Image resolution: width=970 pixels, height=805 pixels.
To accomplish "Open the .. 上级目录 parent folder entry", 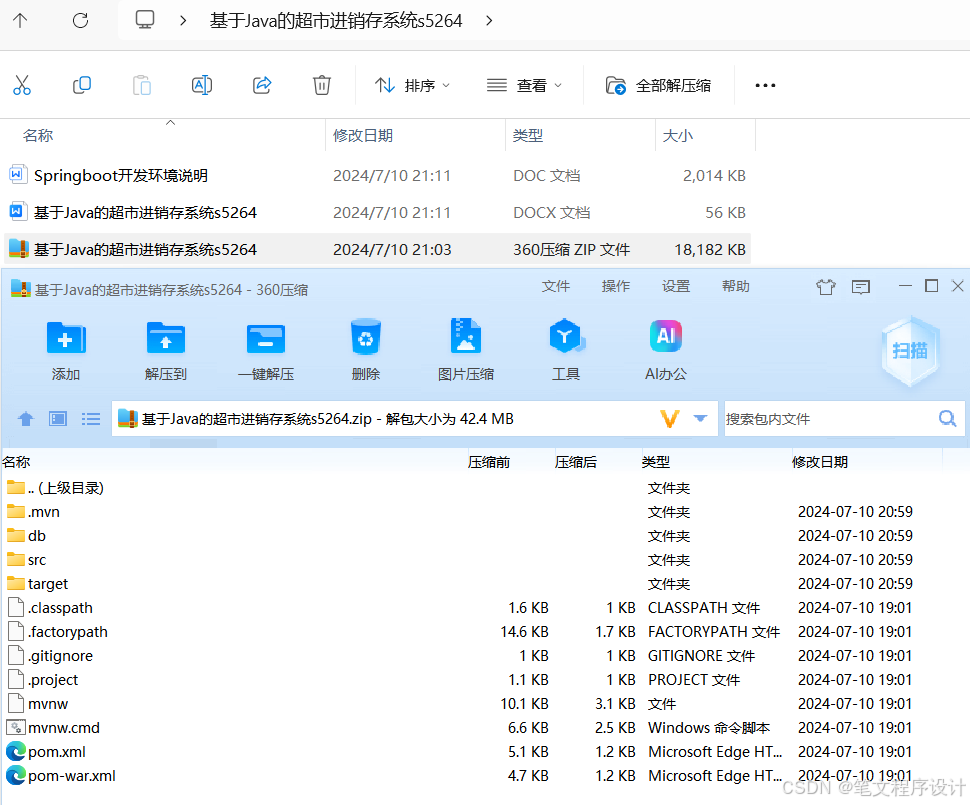I will click(60, 487).
